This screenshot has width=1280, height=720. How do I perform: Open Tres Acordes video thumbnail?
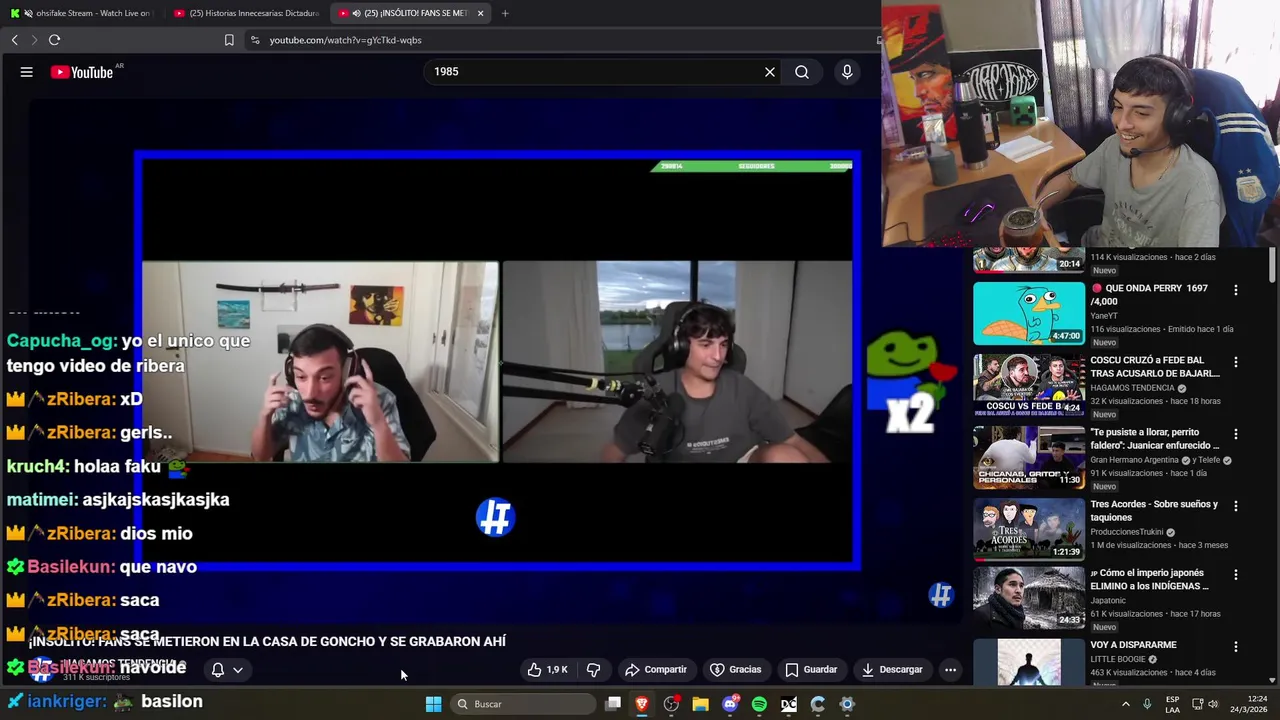click(1029, 528)
